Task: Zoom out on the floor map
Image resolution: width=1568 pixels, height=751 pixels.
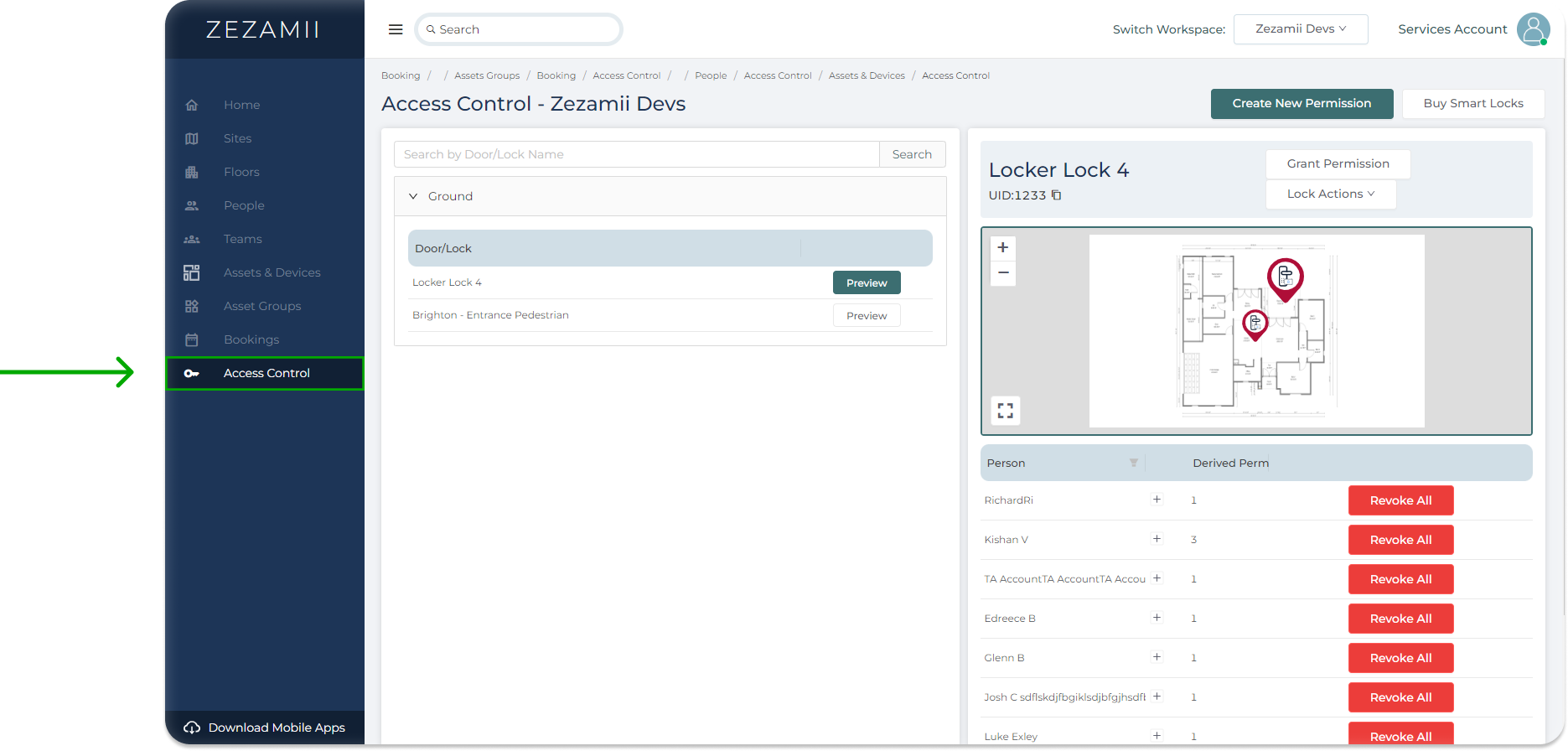Action: coord(1003,273)
